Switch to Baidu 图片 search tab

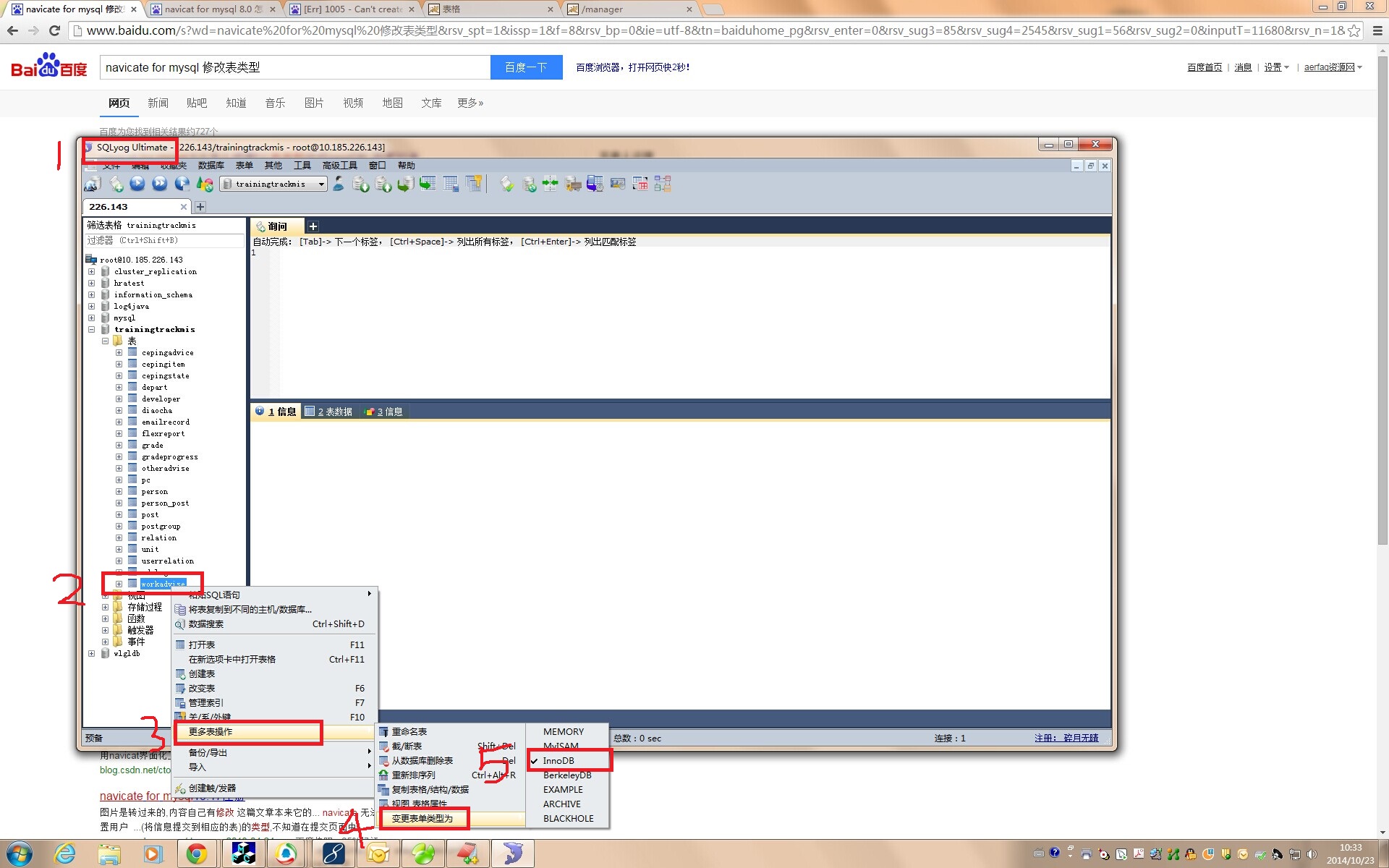[x=314, y=103]
